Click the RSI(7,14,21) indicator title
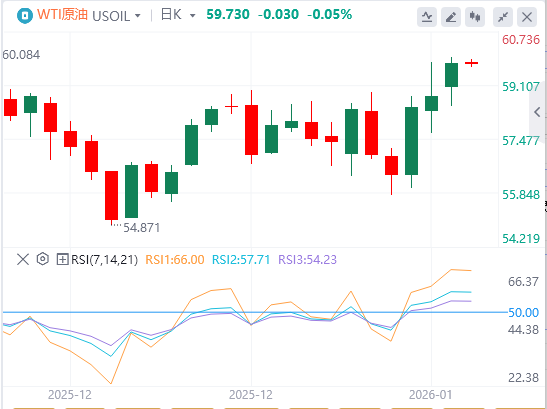 tap(104, 260)
